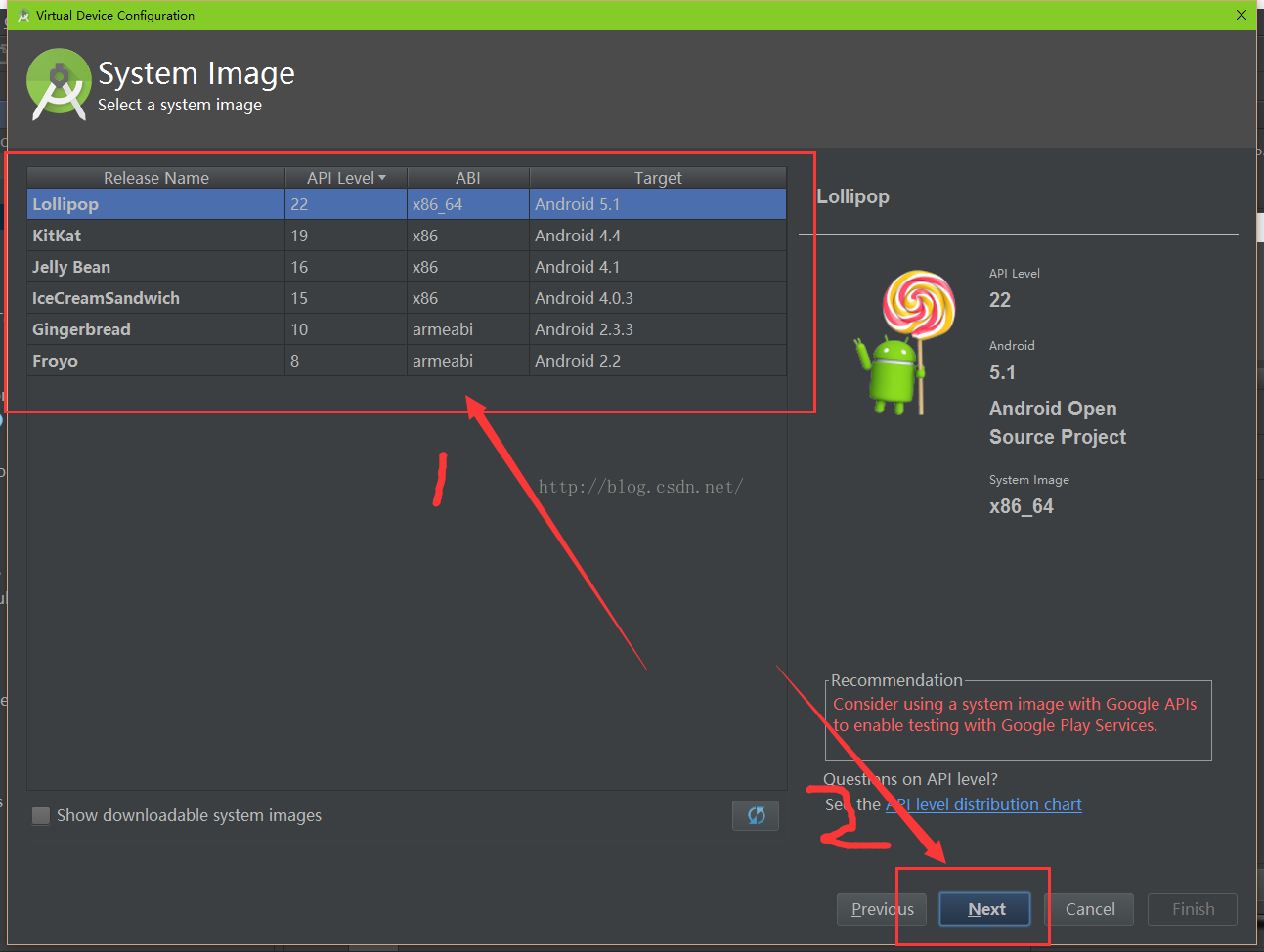Click the x86_64 ABI cell
The image size is (1264, 952).
click(468, 204)
